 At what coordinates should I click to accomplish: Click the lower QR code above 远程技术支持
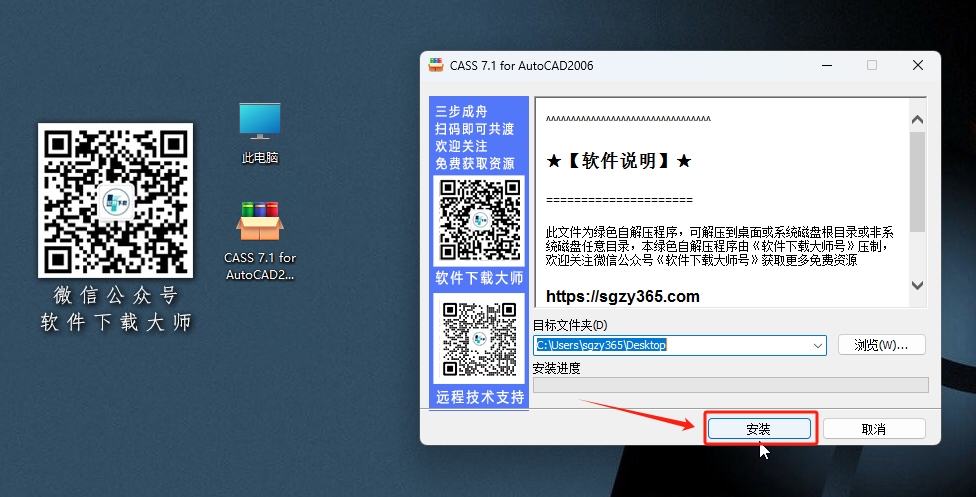tap(479, 339)
